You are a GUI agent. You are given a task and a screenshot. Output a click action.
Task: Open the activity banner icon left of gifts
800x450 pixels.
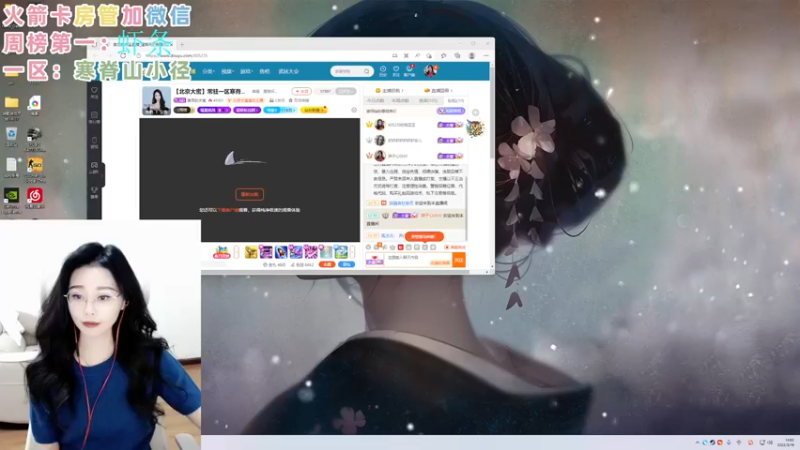tap(221, 252)
